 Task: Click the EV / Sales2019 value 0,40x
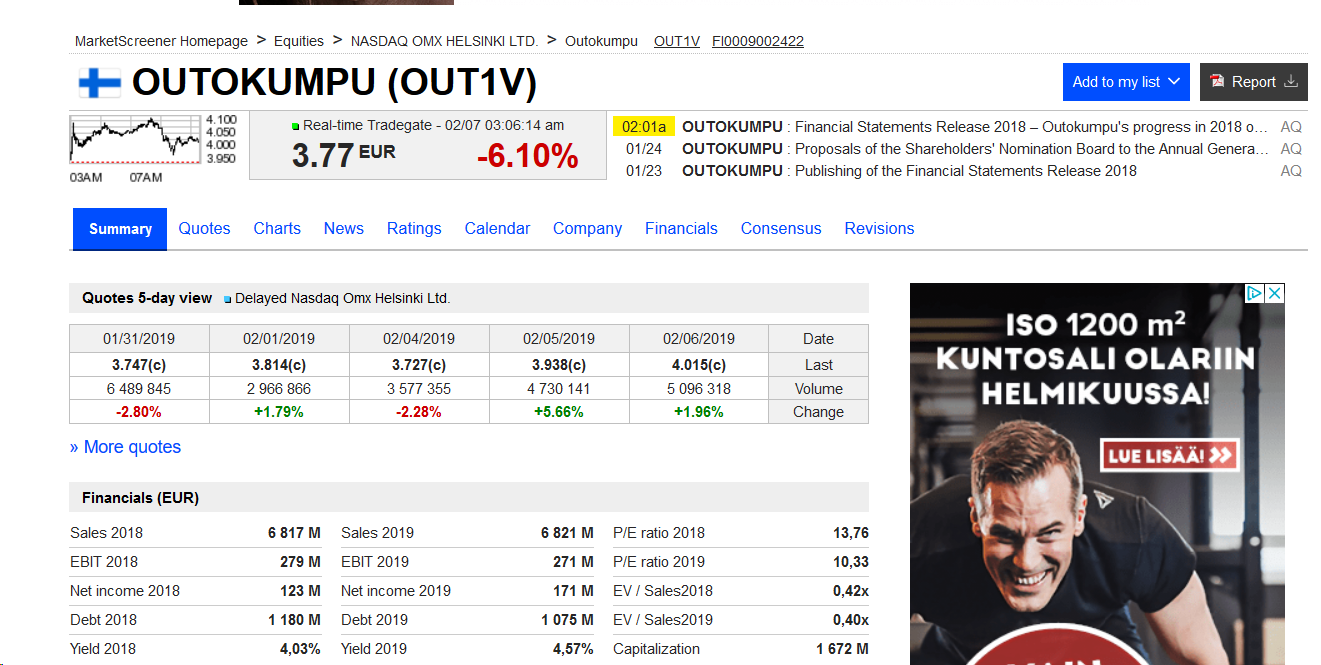click(x=851, y=620)
